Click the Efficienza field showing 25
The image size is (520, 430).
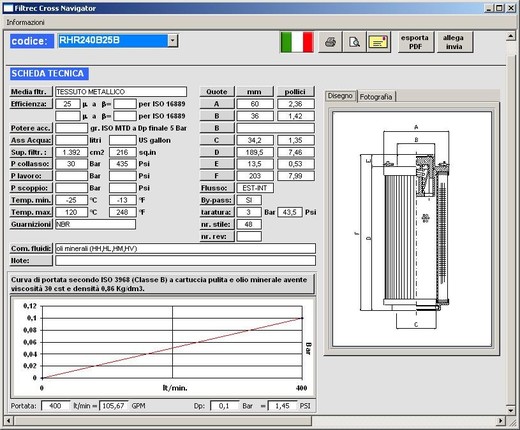[x=68, y=104]
